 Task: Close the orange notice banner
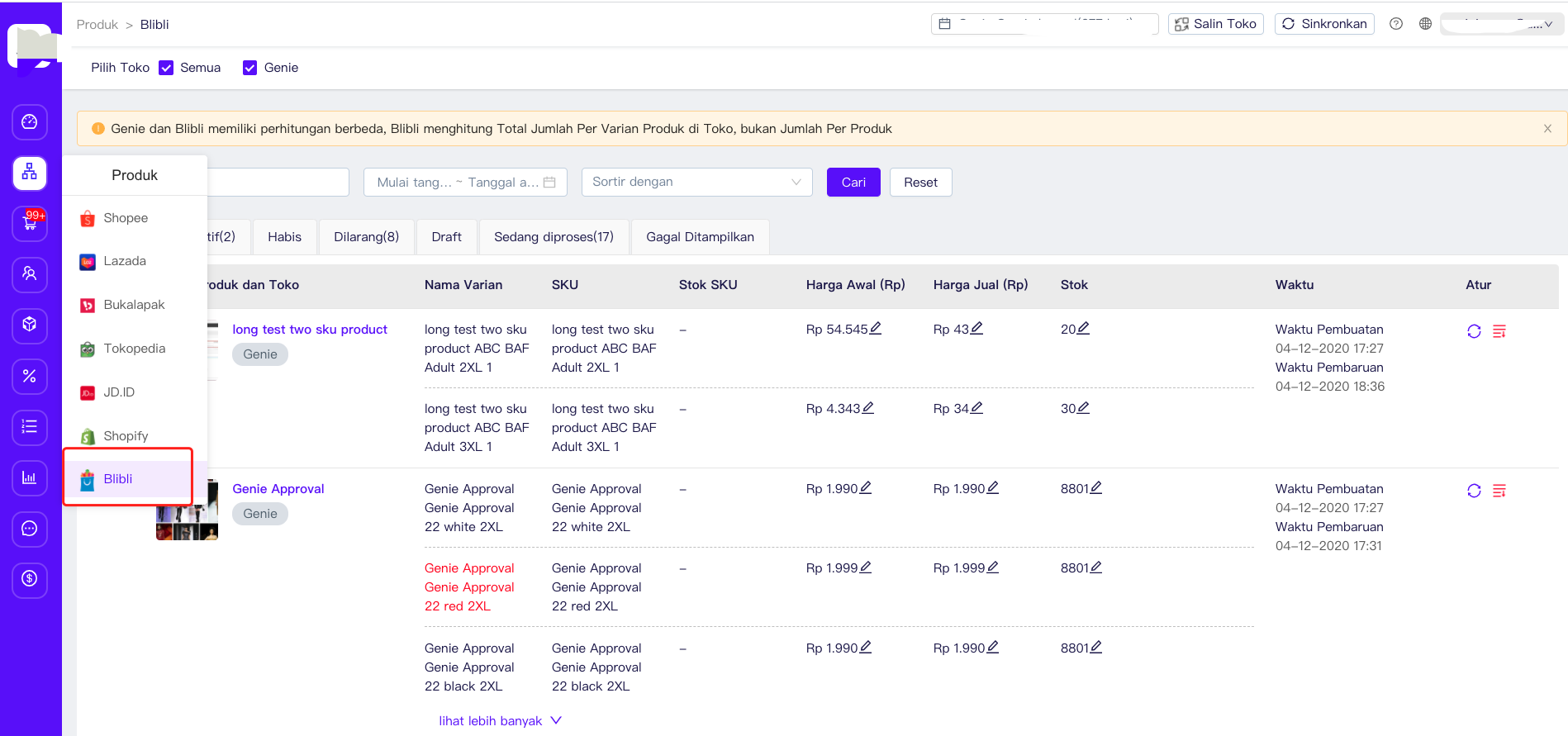[x=1547, y=128]
